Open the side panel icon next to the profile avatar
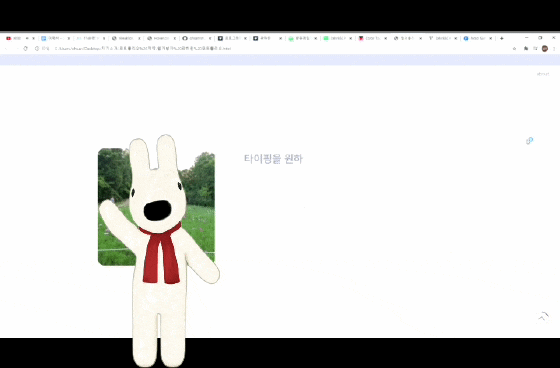 coord(535,49)
